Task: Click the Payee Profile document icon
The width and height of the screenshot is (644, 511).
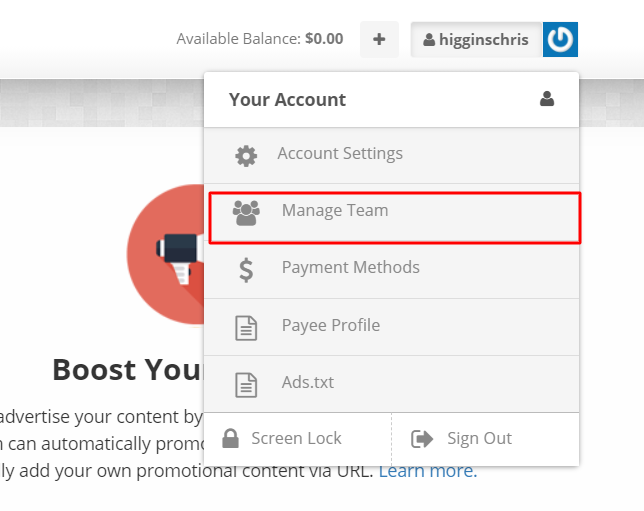Action: pyautogui.click(x=246, y=328)
